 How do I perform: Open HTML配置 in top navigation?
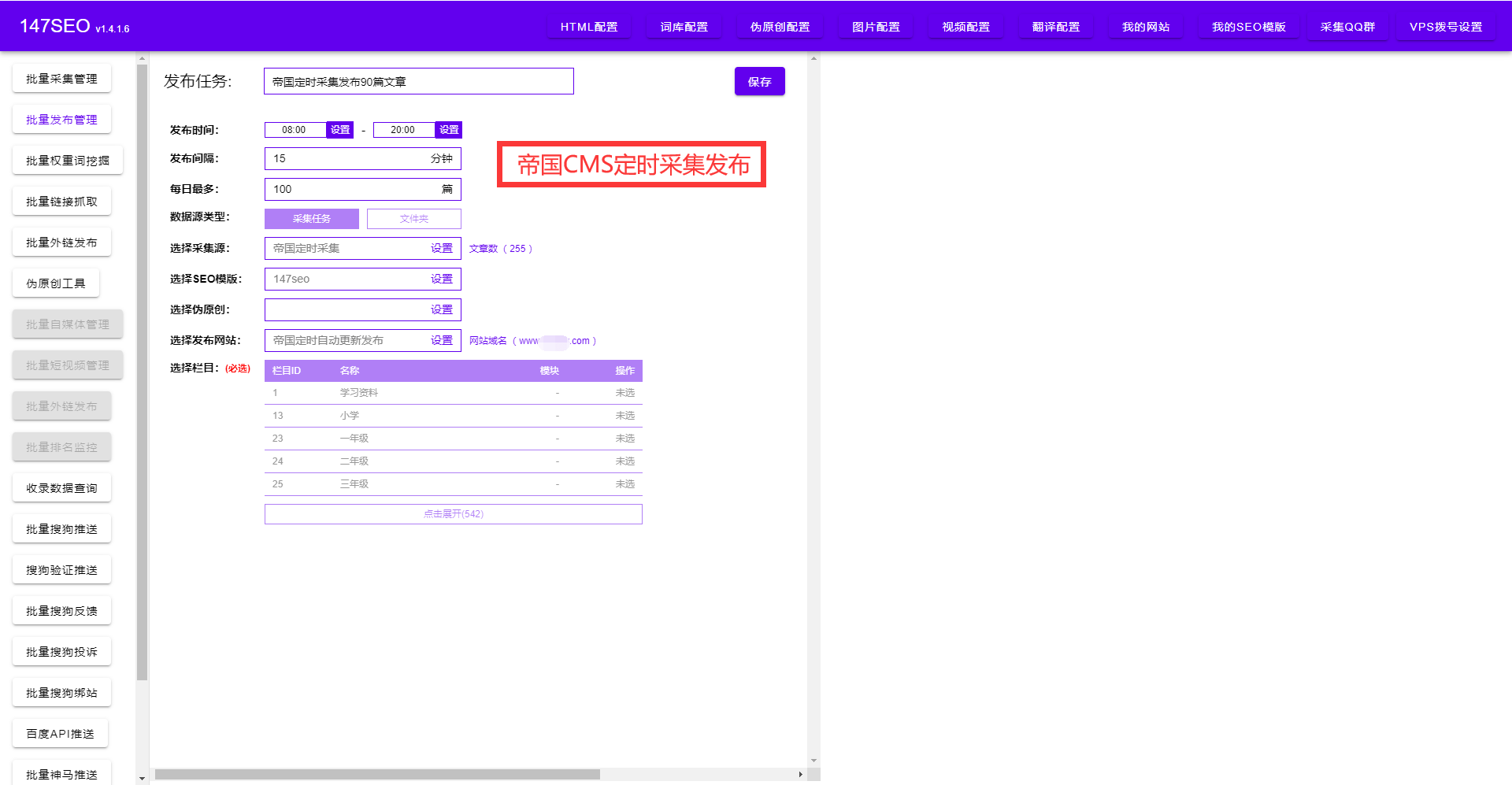click(x=589, y=27)
